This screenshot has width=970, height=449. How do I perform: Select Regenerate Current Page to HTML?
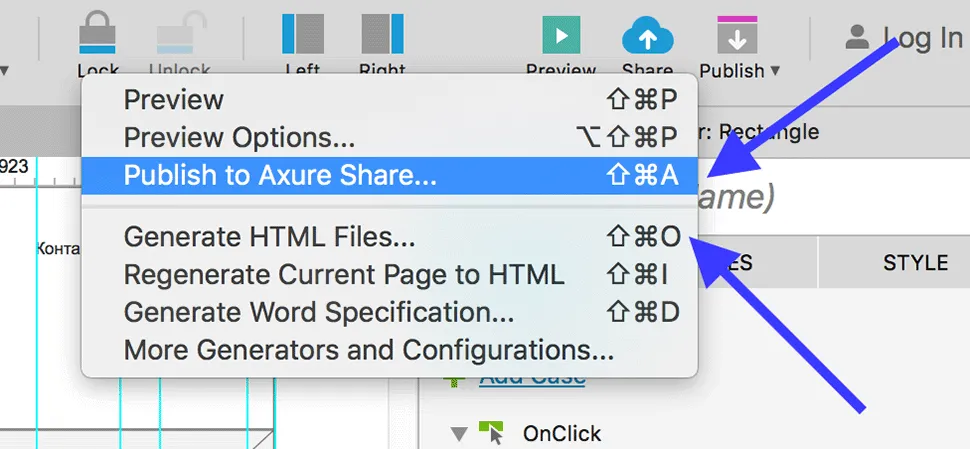344,274
